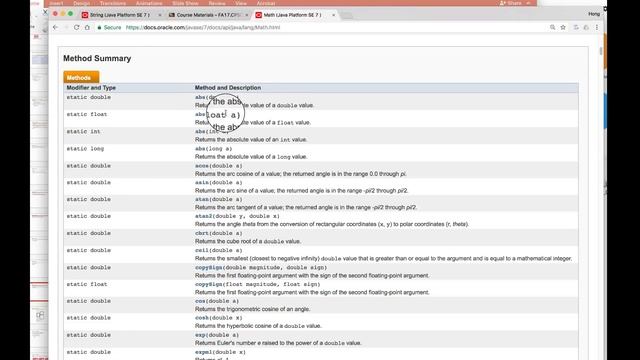Open the exp(double a) method link
Image resolution: width=640 pixels, height=360 pixels.
(200, 335)
